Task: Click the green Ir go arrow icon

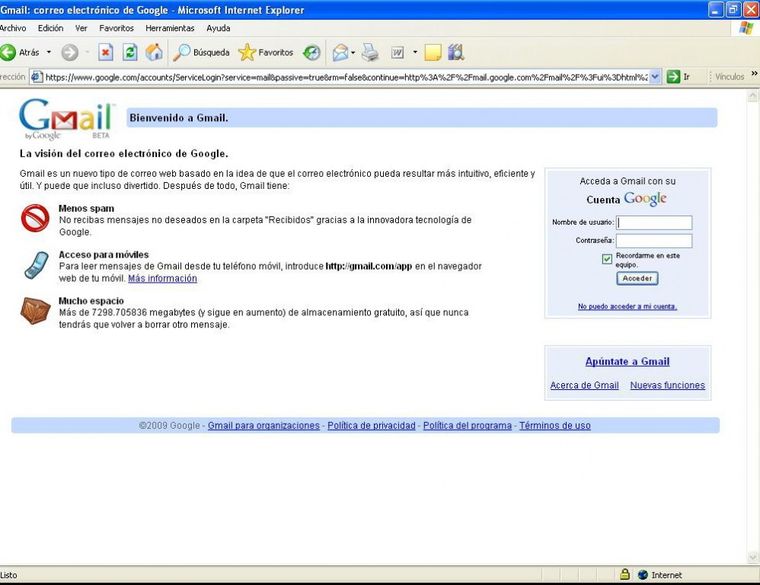Action: pos(673,77)
